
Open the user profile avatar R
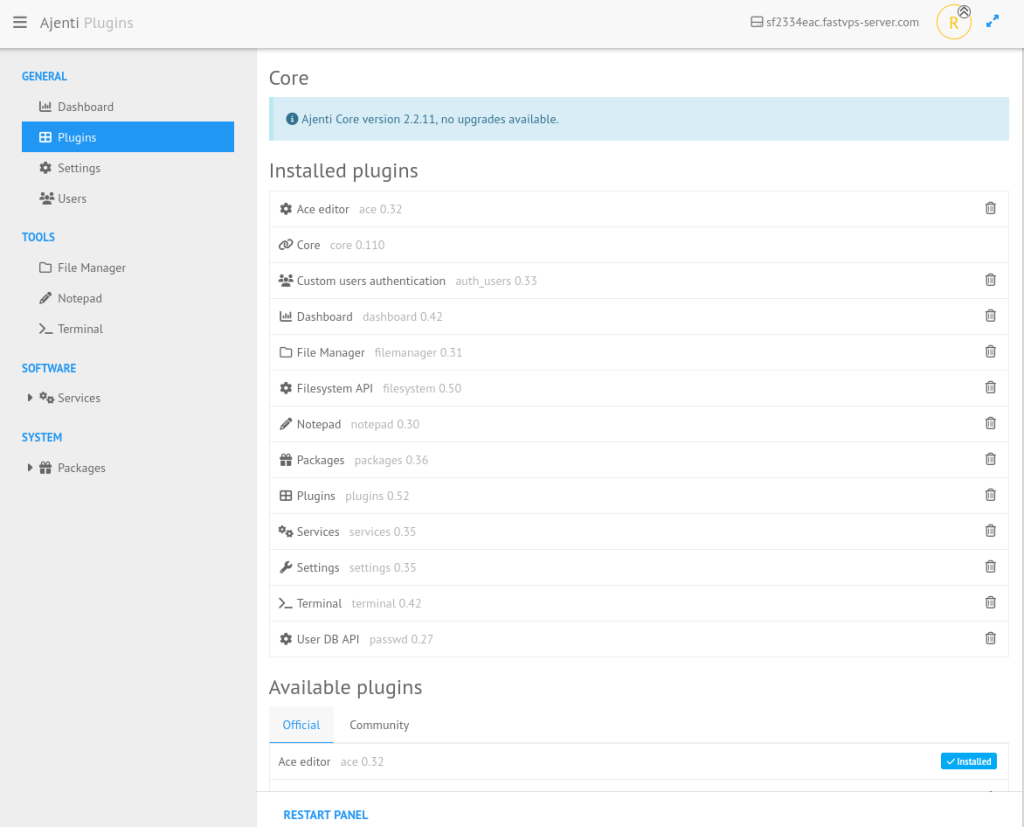[953, 22]
